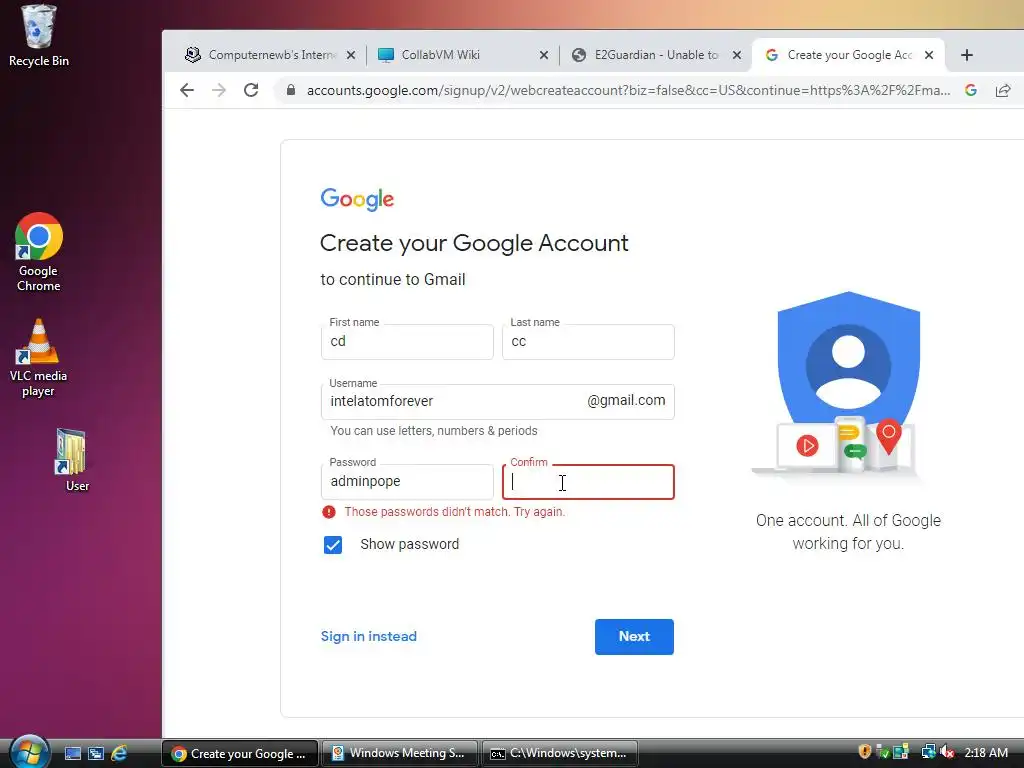Toggle the Show password checkbox

click(333, 545)
